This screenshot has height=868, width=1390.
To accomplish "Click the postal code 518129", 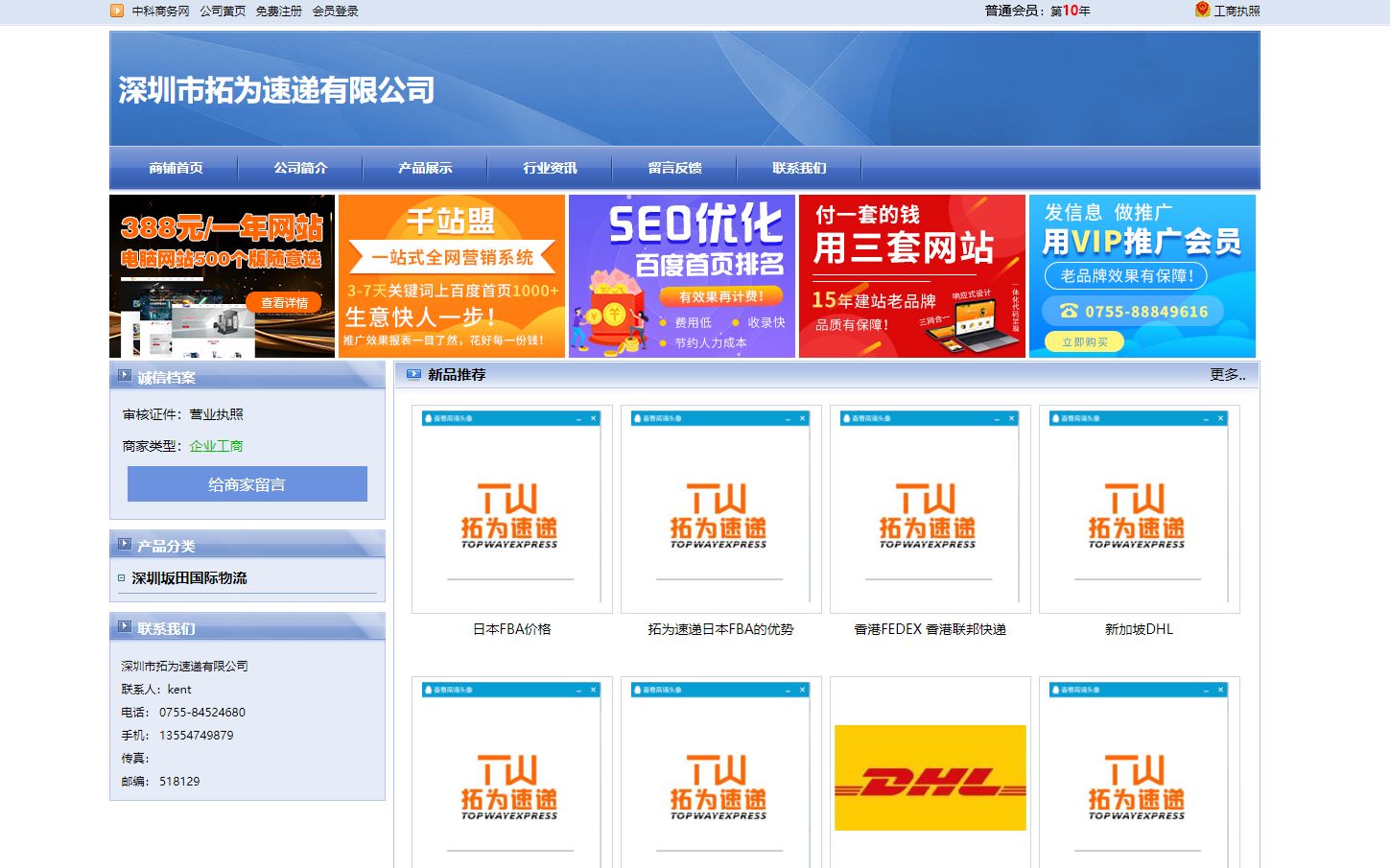I will 179,782.
